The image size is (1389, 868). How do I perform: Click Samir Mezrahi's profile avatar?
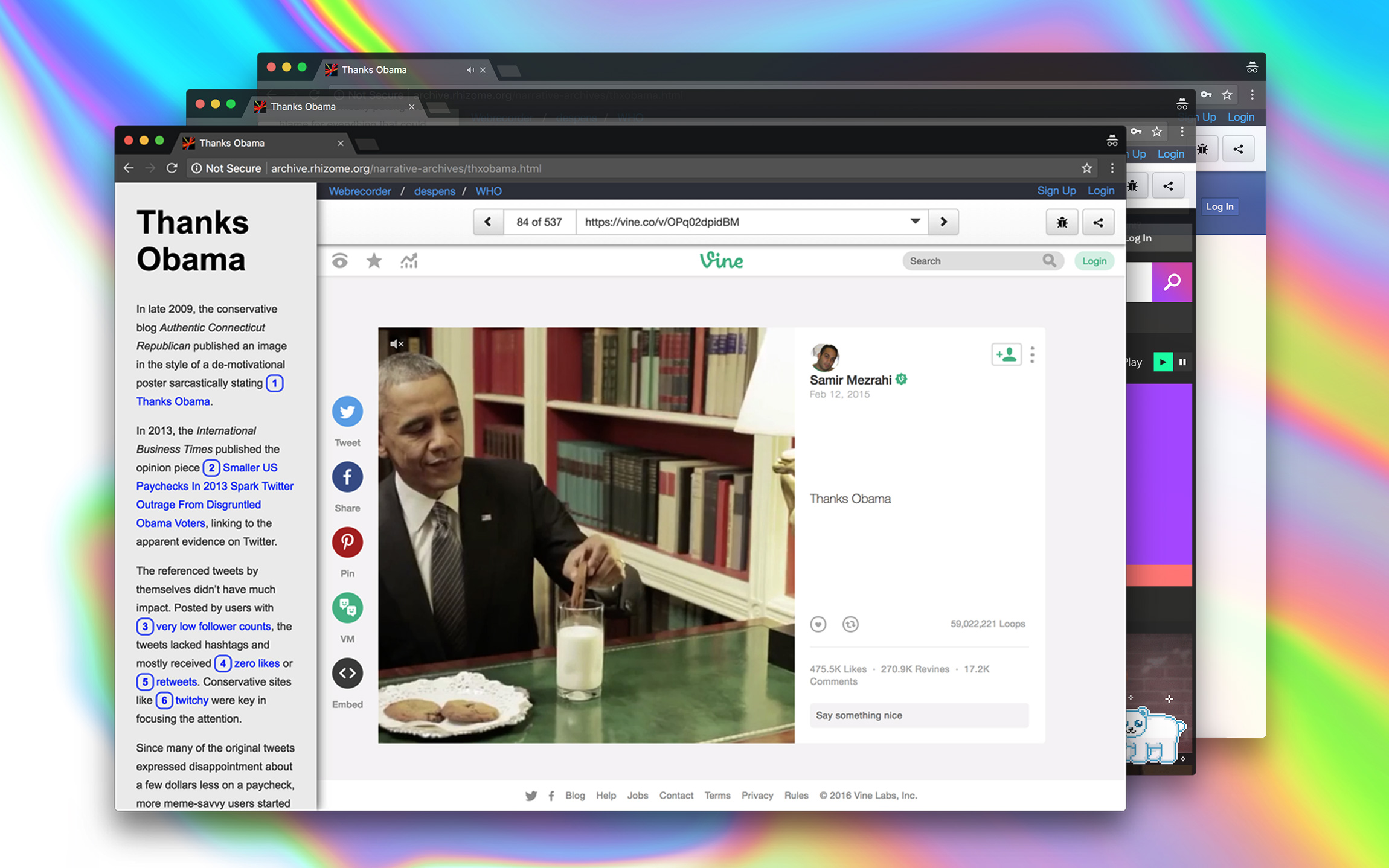point(824,357)
